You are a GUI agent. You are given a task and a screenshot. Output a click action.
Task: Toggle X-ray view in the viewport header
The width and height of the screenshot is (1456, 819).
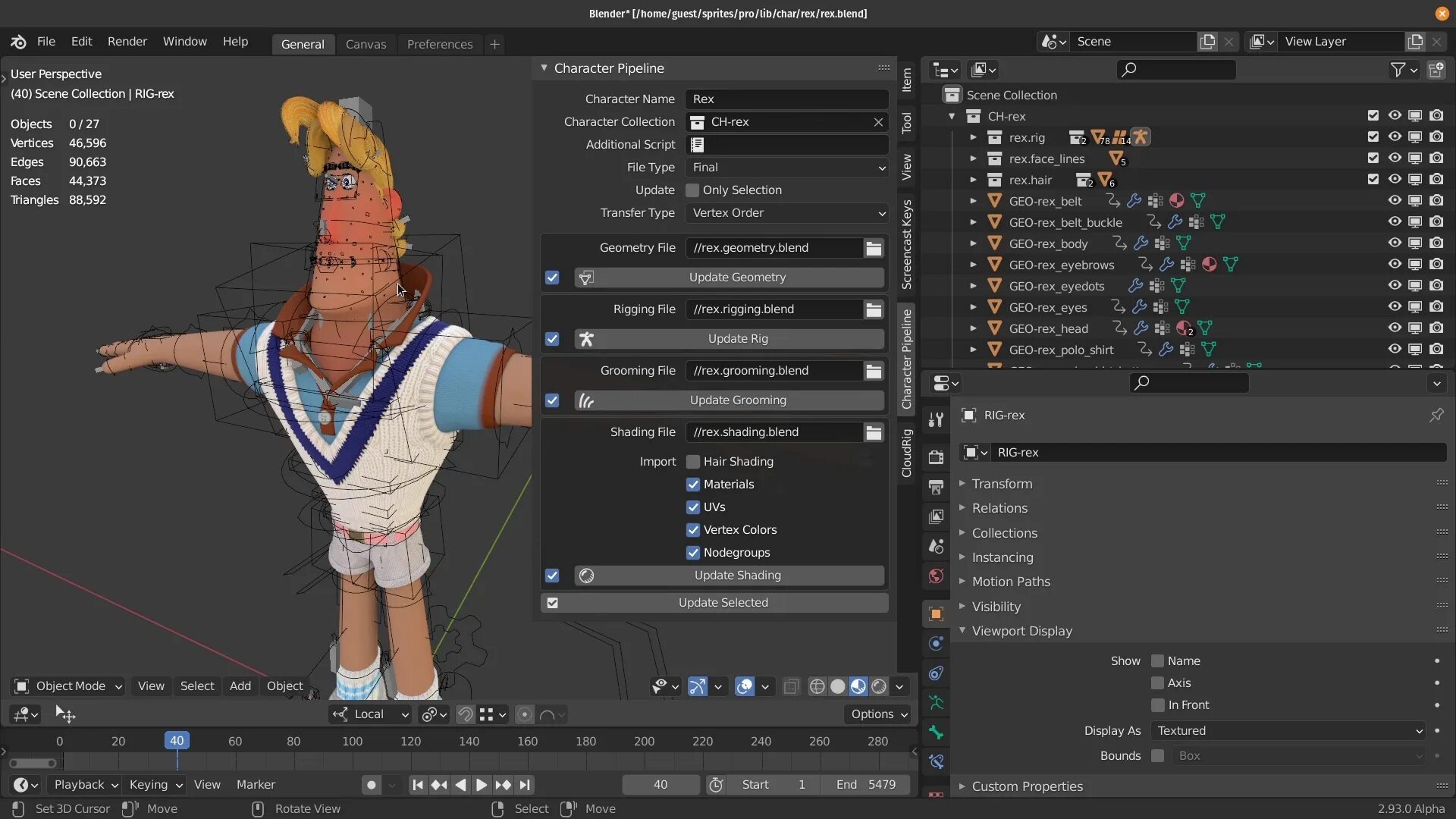791,686
